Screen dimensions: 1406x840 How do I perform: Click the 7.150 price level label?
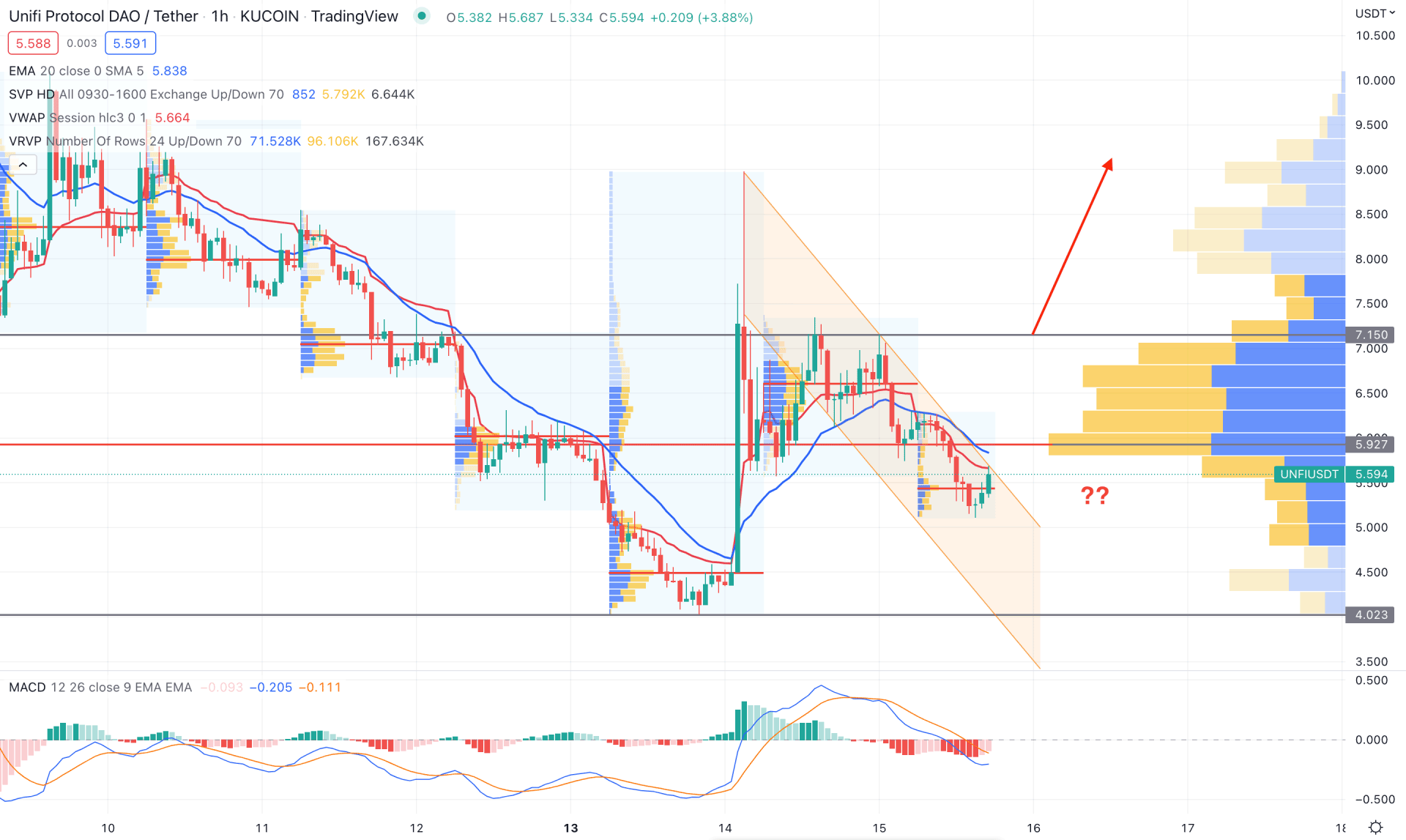click(x=1371, y=335)
